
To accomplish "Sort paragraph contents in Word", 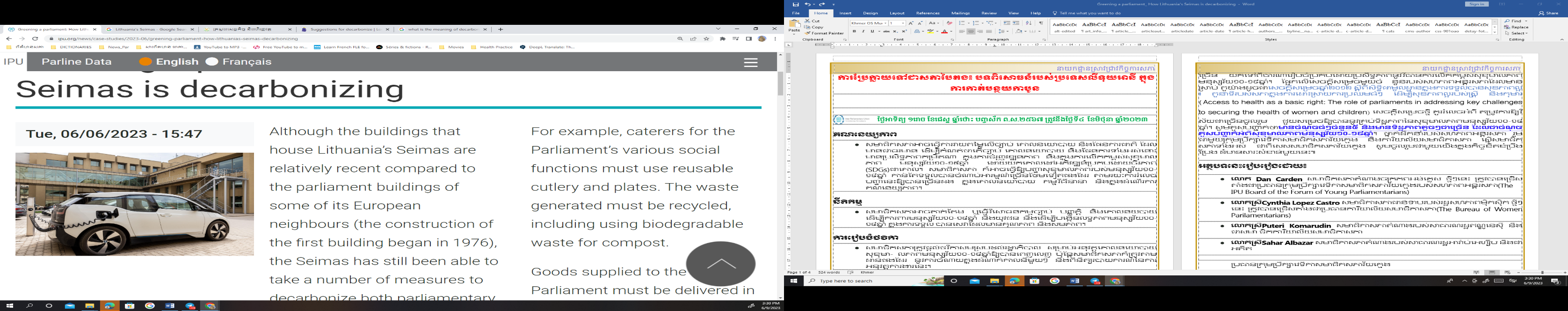I will (x=1029, y=23).
